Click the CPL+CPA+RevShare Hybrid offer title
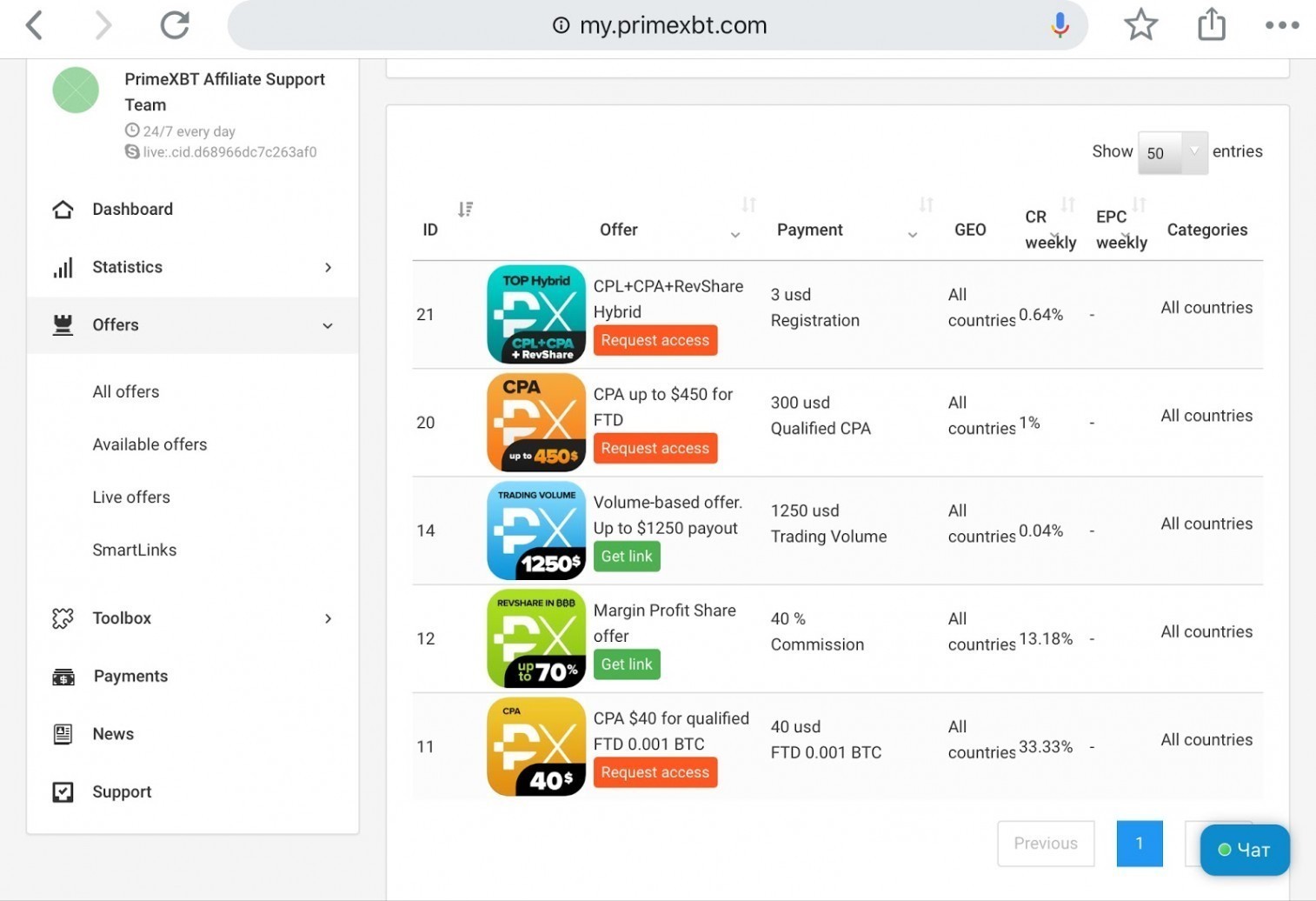 (668, 299)
